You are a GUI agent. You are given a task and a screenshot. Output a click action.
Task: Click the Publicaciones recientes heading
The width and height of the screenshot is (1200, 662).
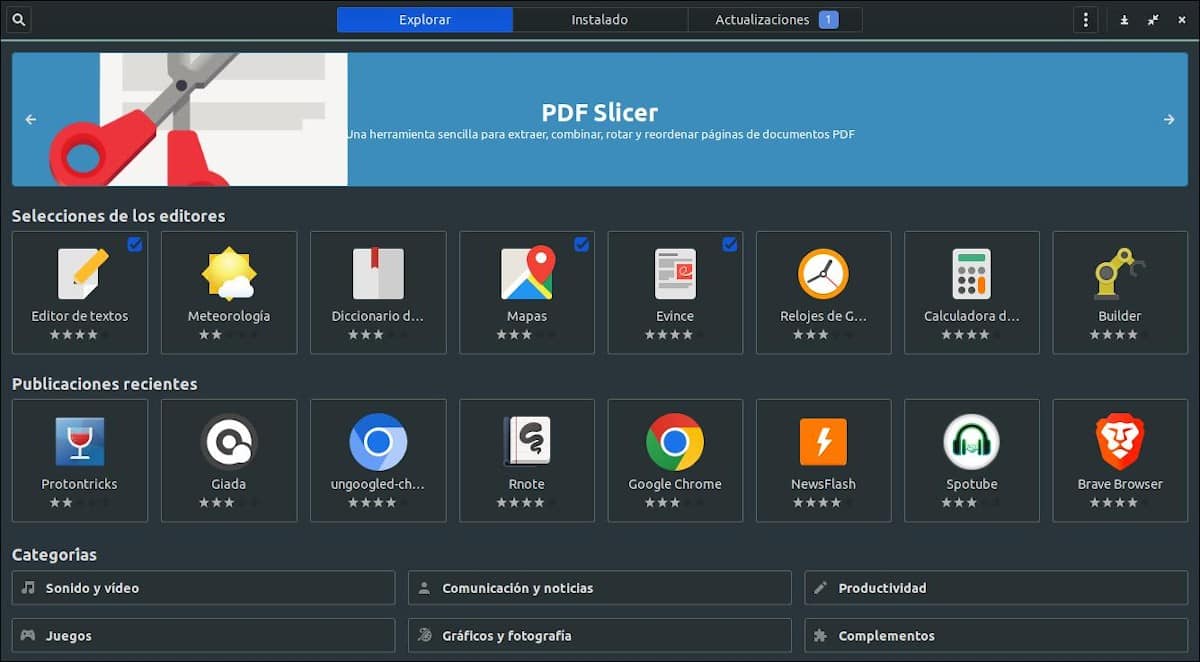(104, 384)
